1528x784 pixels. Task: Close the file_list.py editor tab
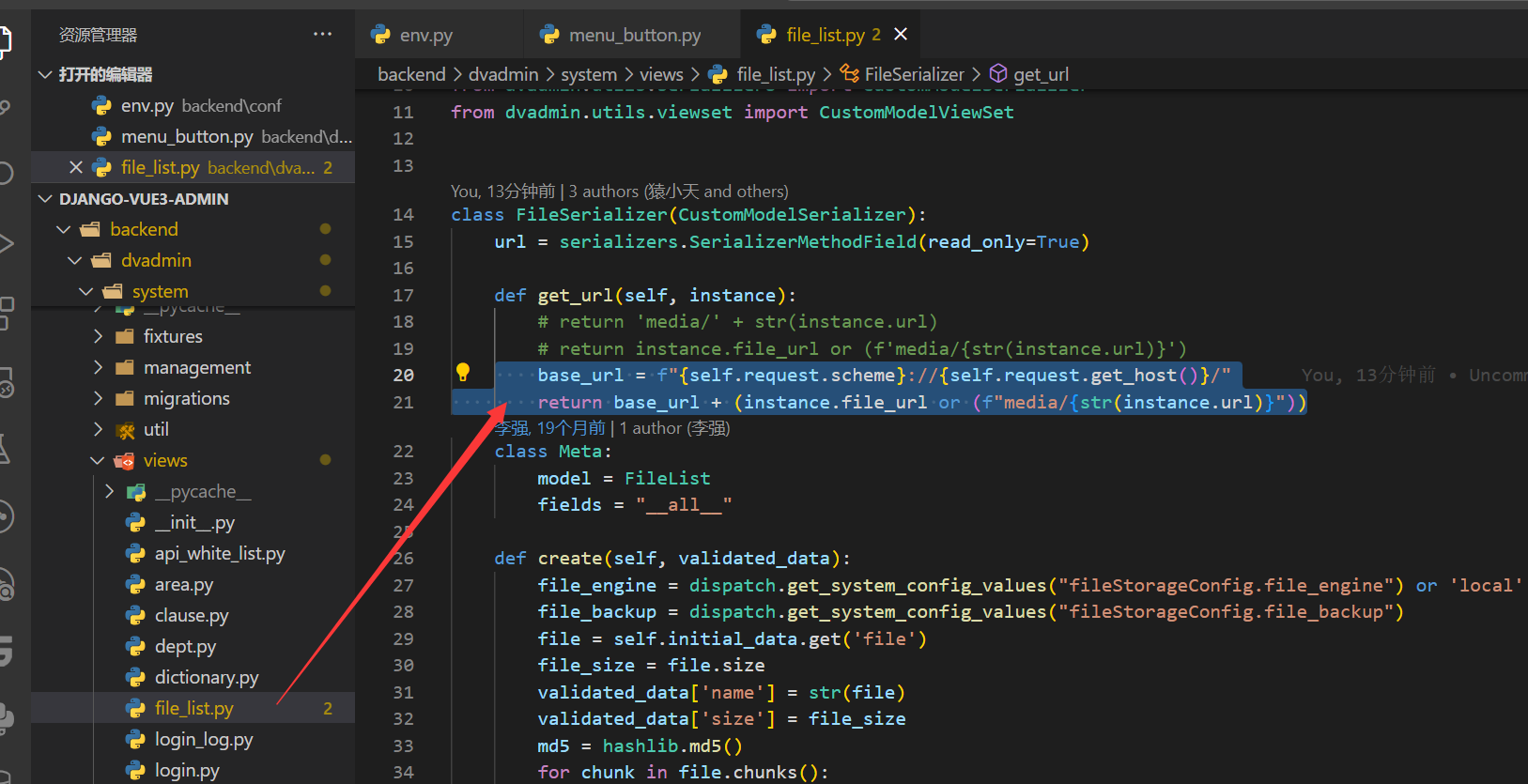point(901,35)
